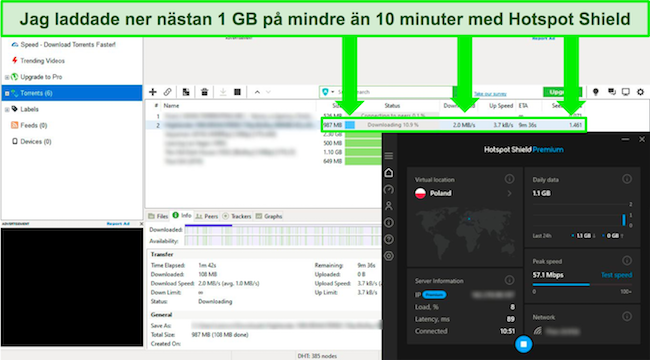Click Add Torrent from URL link icon
This screenshot has height=360, width=650.
point(167,92)
